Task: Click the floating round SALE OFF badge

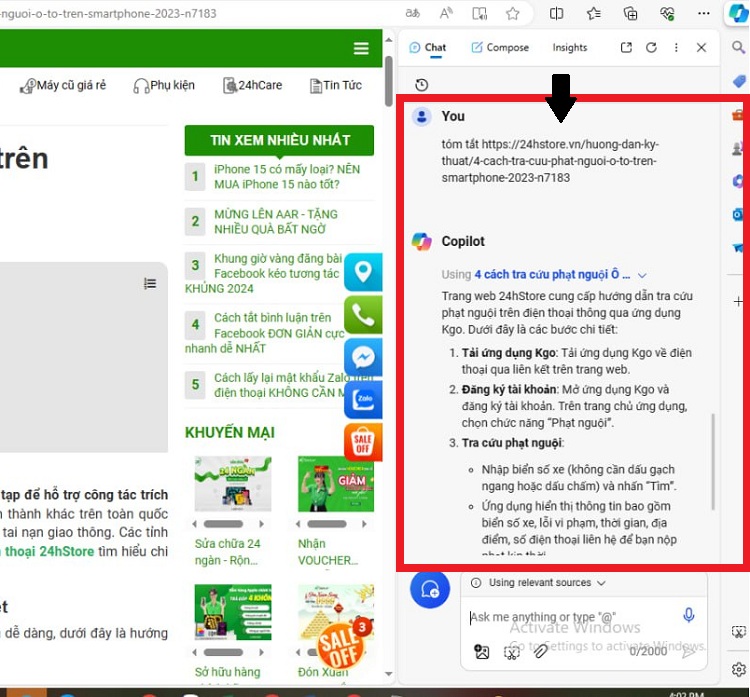Action: click(342, 644)
